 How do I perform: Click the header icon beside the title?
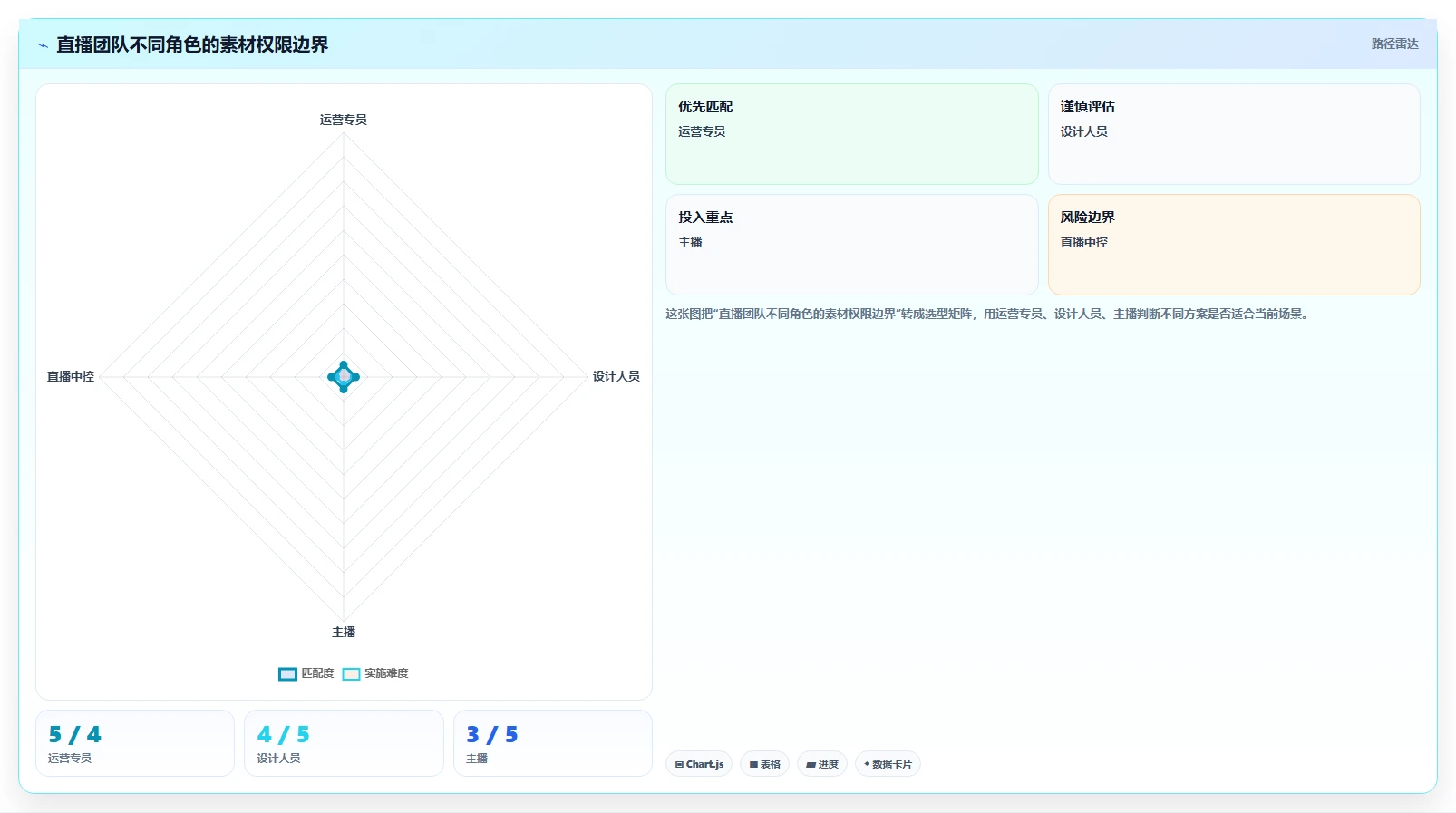[43, 45]
